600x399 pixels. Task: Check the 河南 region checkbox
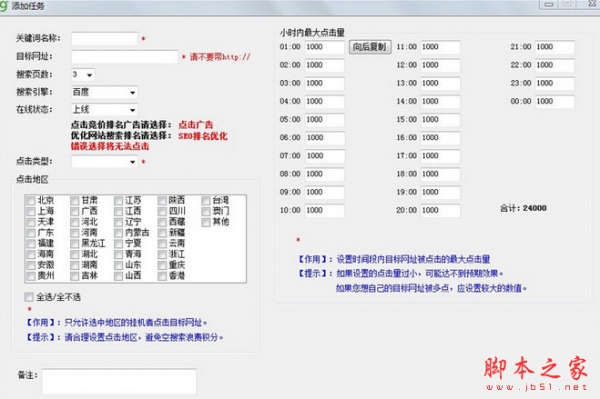[75, 233]
